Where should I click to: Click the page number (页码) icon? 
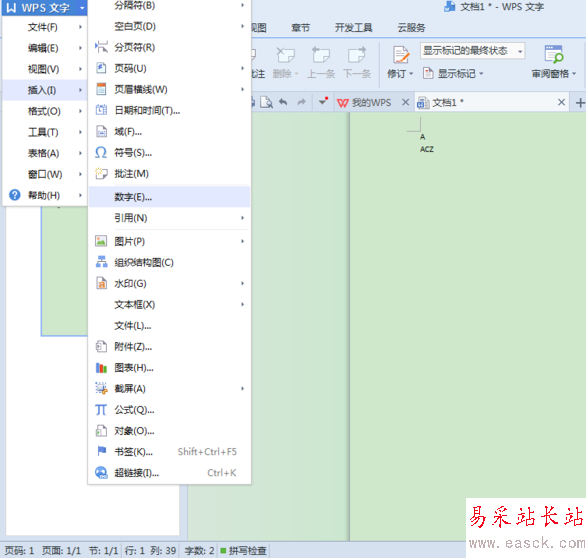[x=101, y=68]
